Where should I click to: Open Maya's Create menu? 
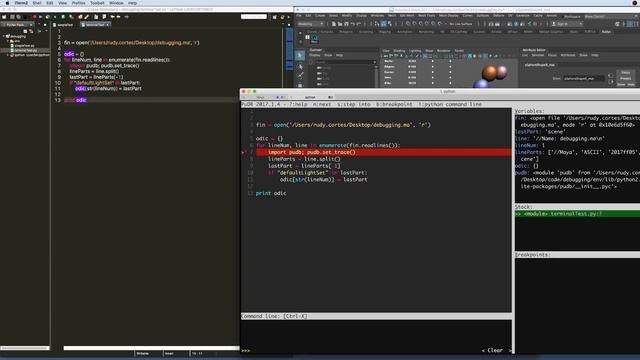[320, 16]
